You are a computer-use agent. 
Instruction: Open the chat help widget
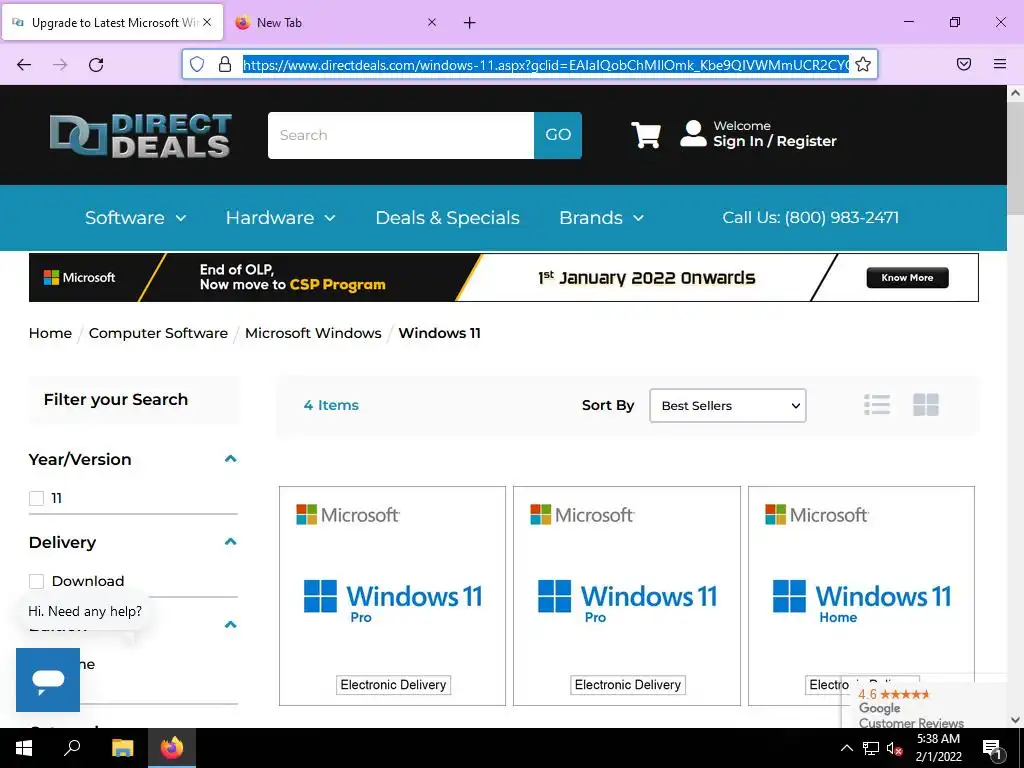48,680
